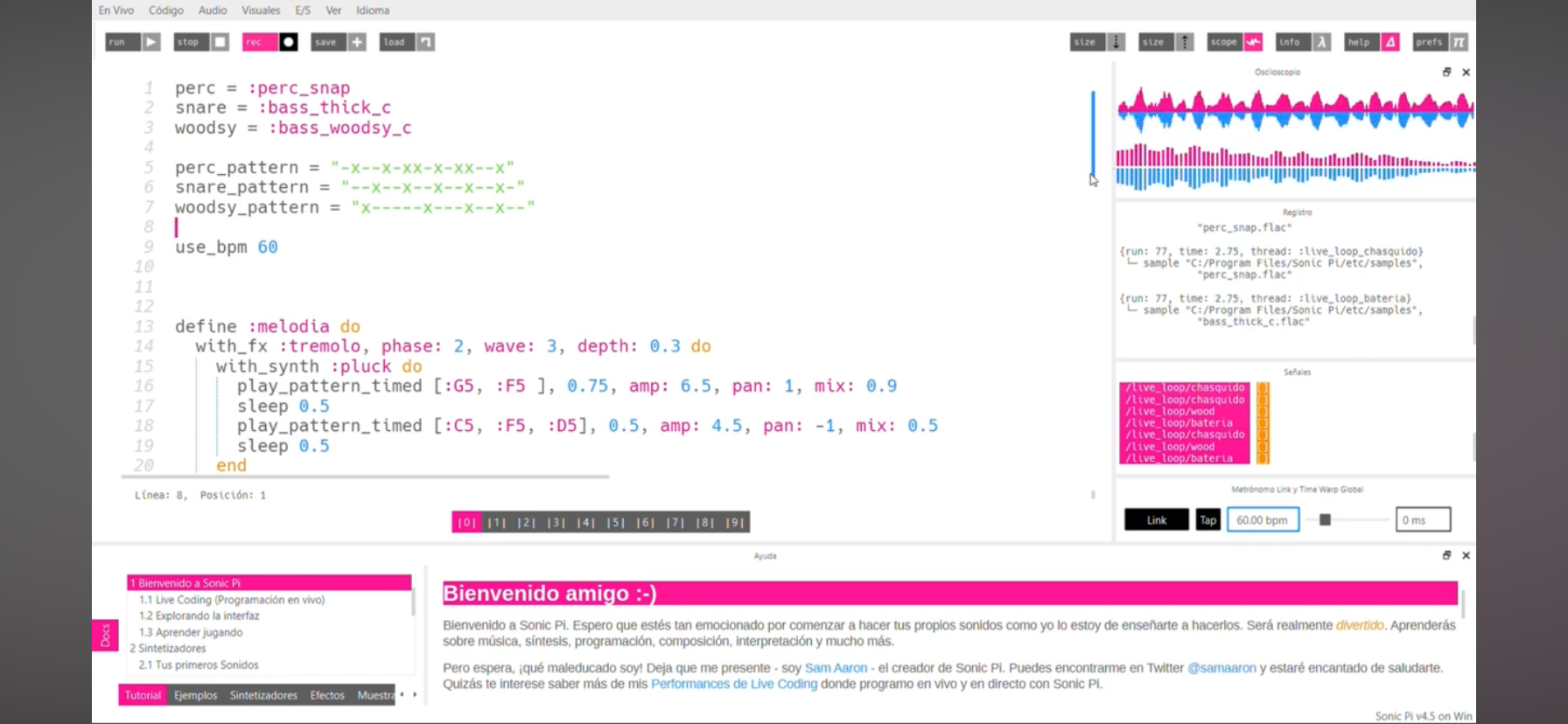
Task: Open the En Vivo menu
Action: [116, 10]
